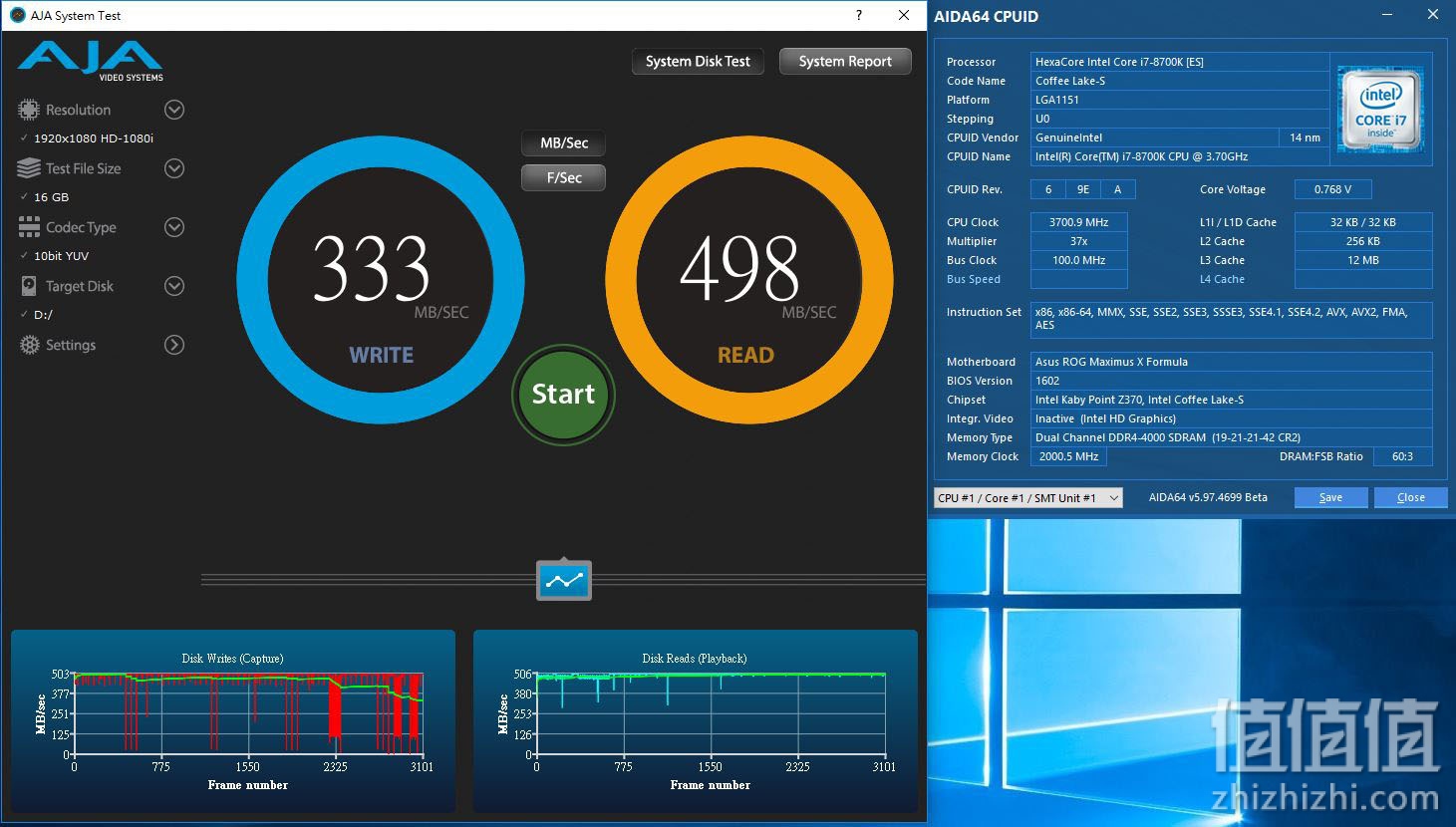
Task: Click the 498 MB/SEC read gauge
Action: (x=748, y=280)
